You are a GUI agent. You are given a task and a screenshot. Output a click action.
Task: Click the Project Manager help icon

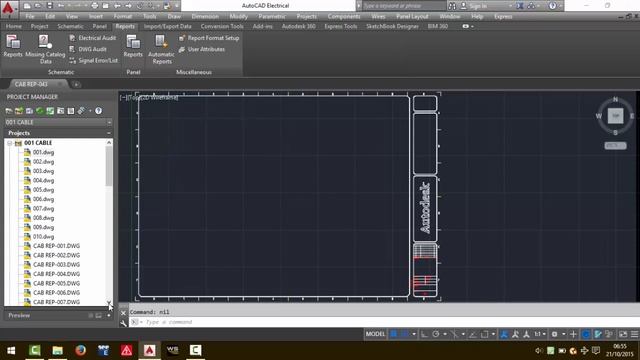tap(98, 111)
